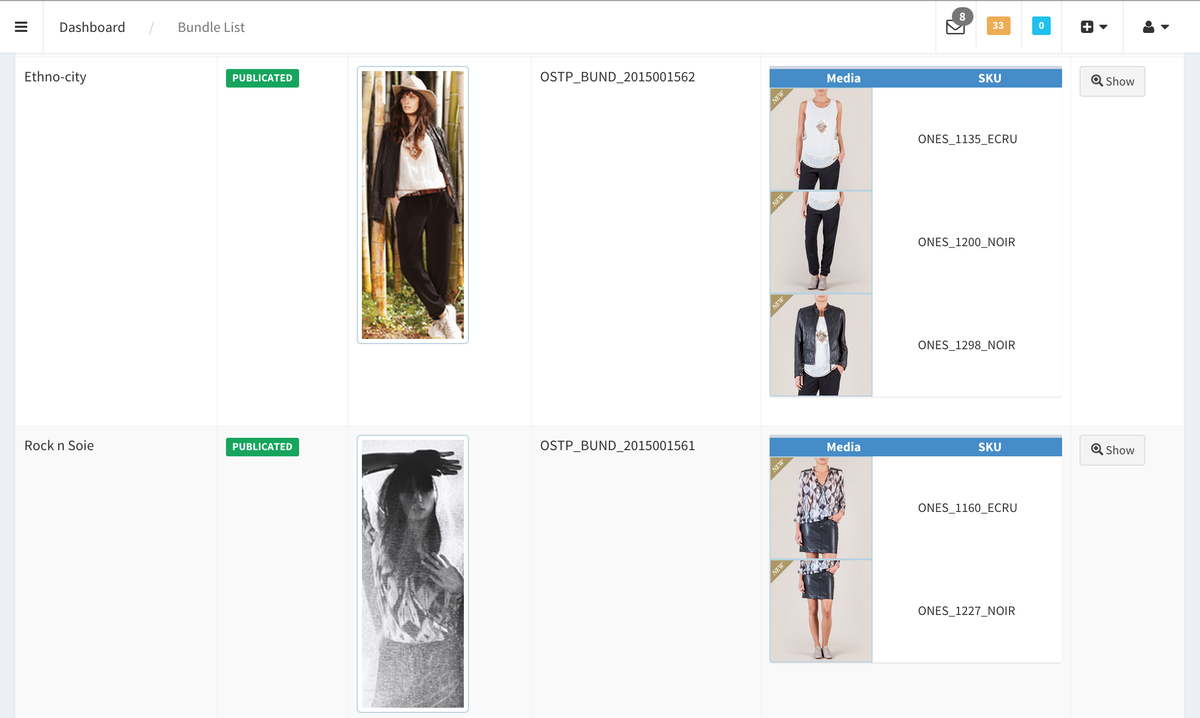1200x718 pixels.
Task: Open the ONES_1298_NOIR jacket thumbnail
Action: click(x=820, y=344)
